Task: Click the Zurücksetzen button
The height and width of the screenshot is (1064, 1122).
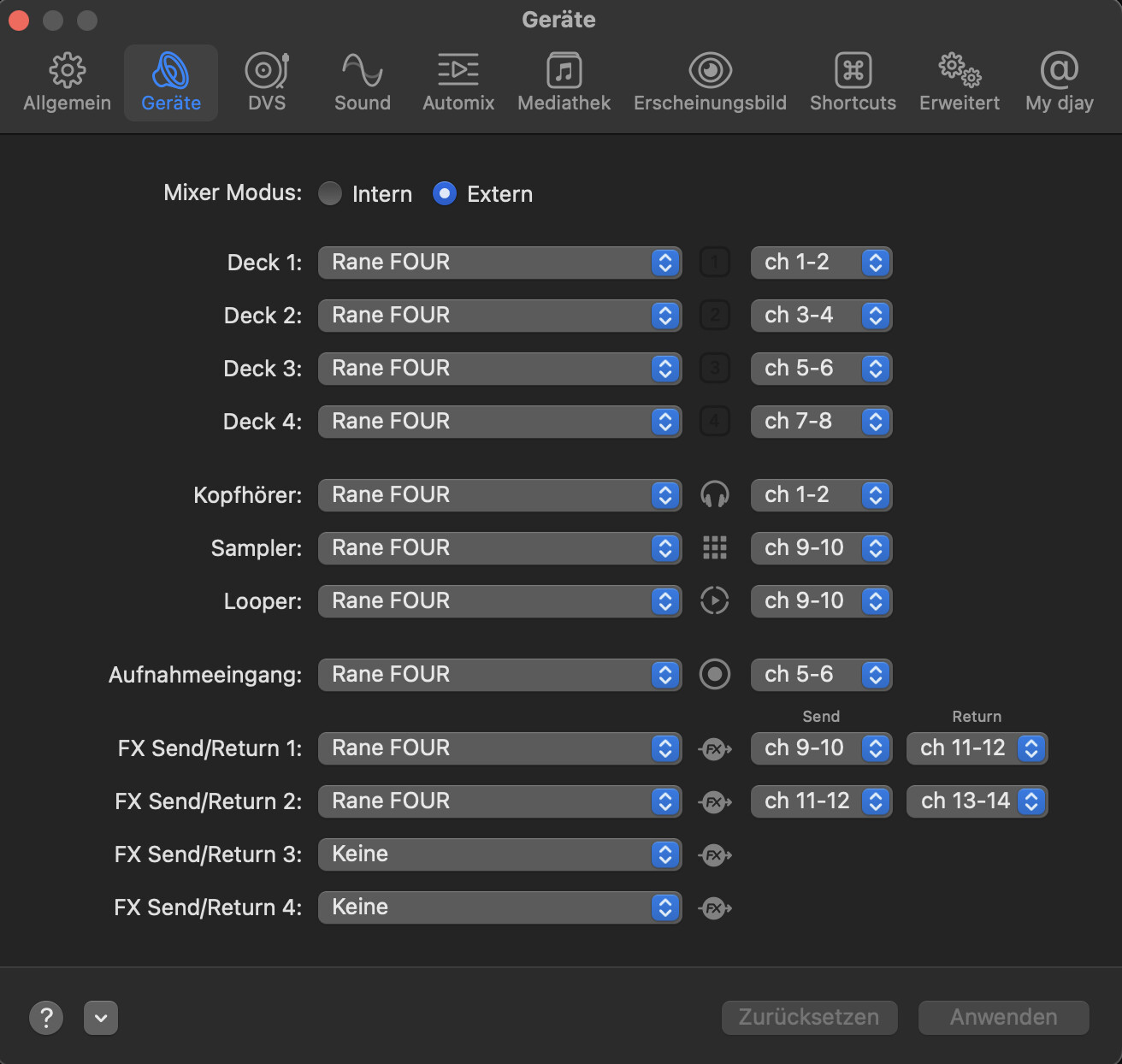Action: pyautogui.click(x=809, y=1017)
